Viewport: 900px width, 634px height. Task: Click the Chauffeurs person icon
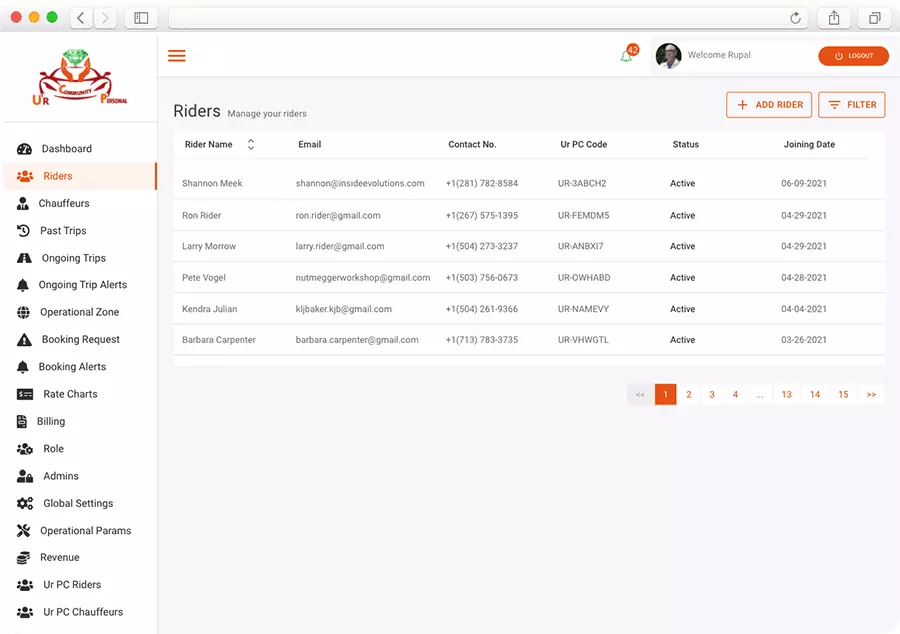22,204
